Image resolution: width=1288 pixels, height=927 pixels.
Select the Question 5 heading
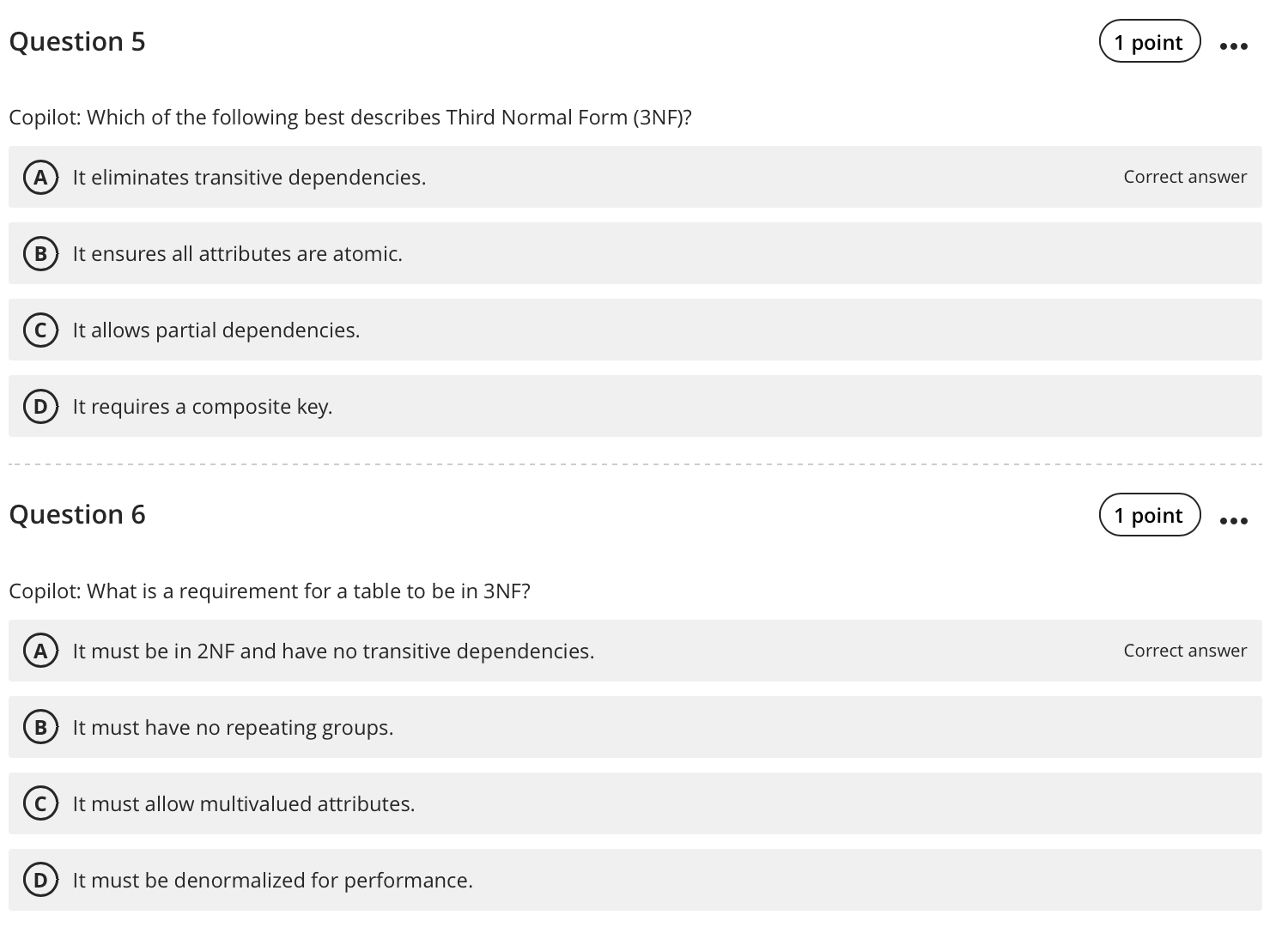[x=77, y=41]
